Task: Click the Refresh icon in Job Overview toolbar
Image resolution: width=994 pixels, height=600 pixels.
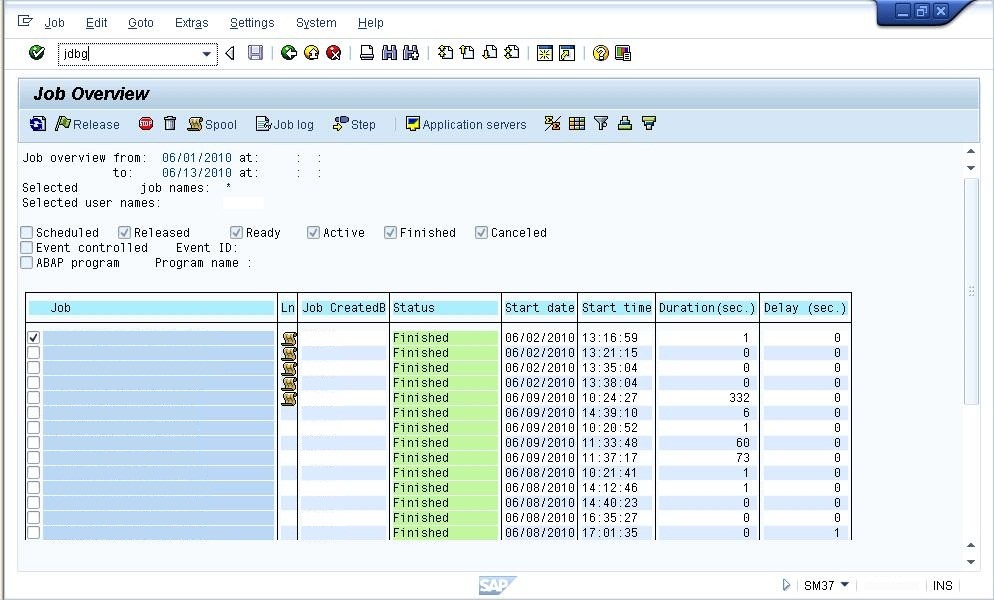Action: (38, 124)
